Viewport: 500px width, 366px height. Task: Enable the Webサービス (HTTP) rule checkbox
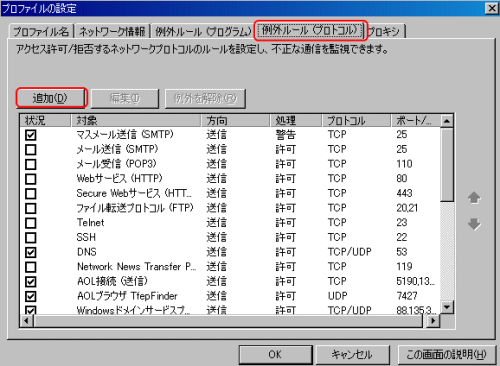coord(31,179)
